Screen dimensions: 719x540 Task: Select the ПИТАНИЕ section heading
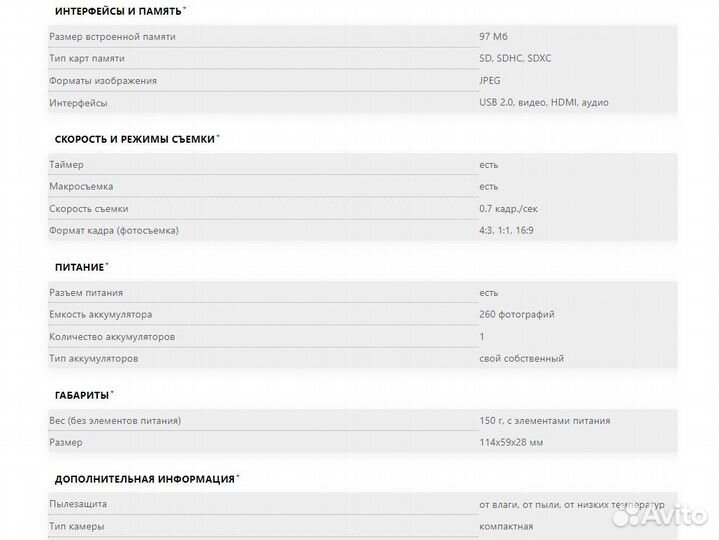point(79,268)
